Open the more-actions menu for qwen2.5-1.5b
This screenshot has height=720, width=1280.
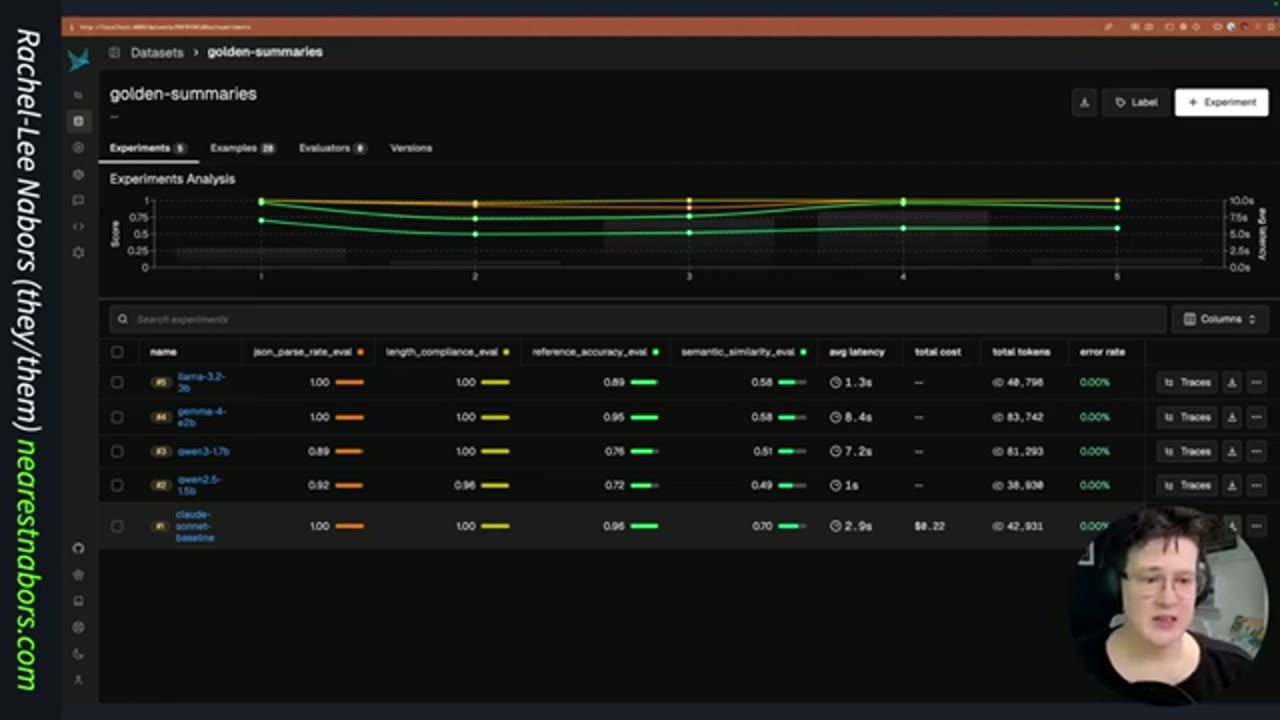[1256, 485]
